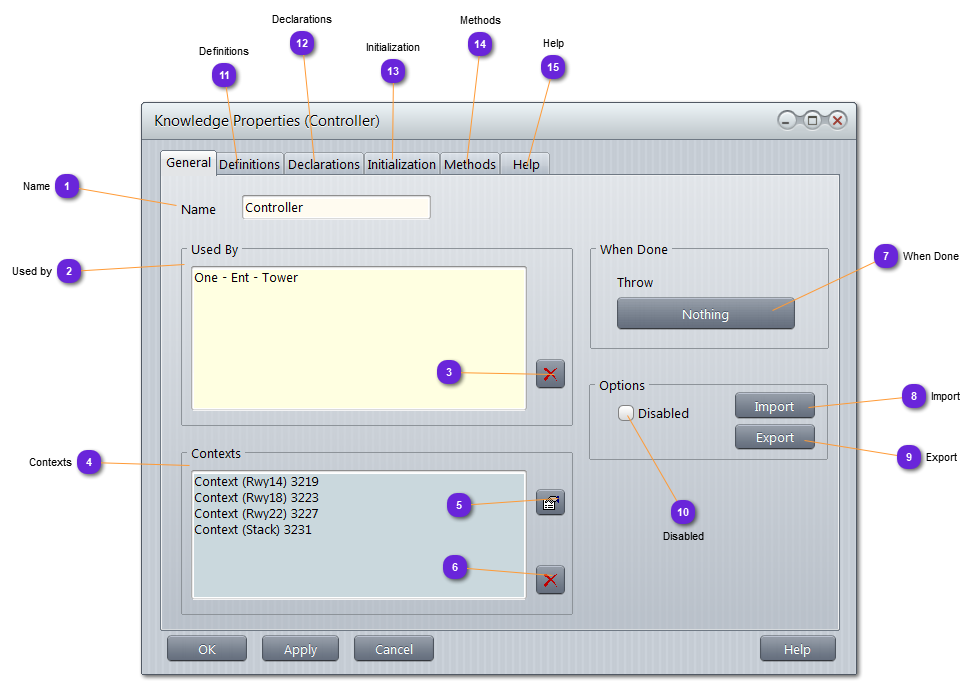This screenshot has height=684, width=976.
Task: Click the Apply button
Action: 300,649
